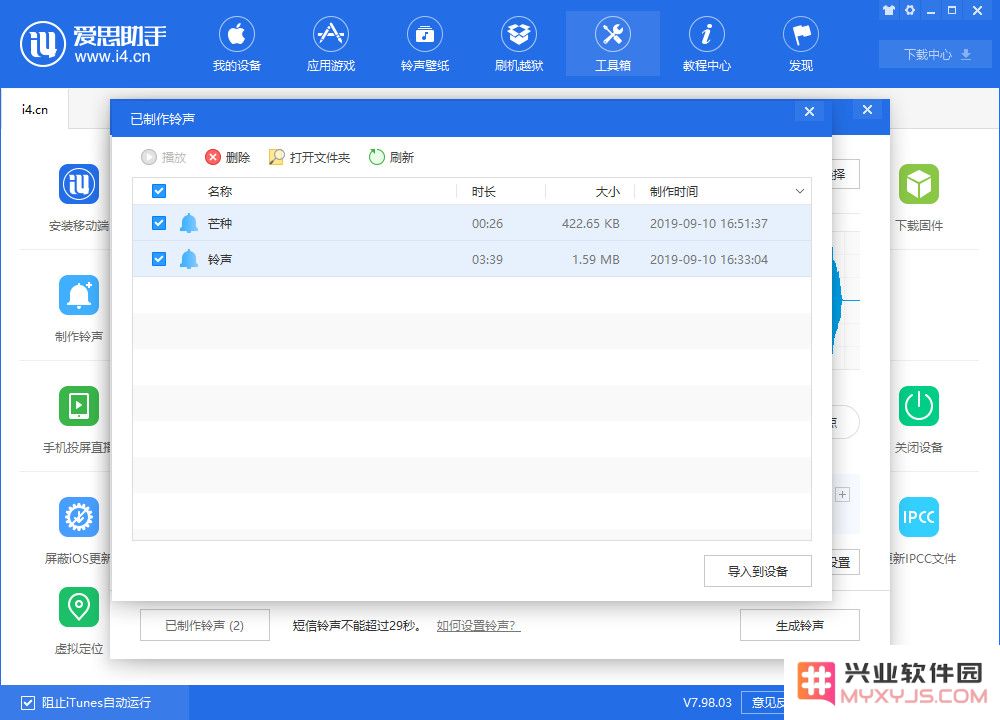Click the 爱思助手 i4 logo
This screenshot has width=1000, height=720.
(94, 44)
